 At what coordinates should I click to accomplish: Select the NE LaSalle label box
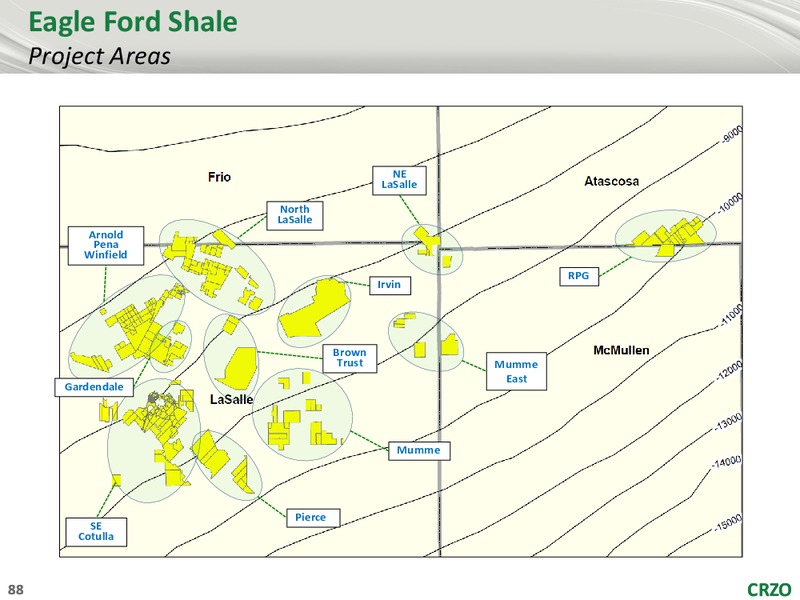click(x=399, y=180)
